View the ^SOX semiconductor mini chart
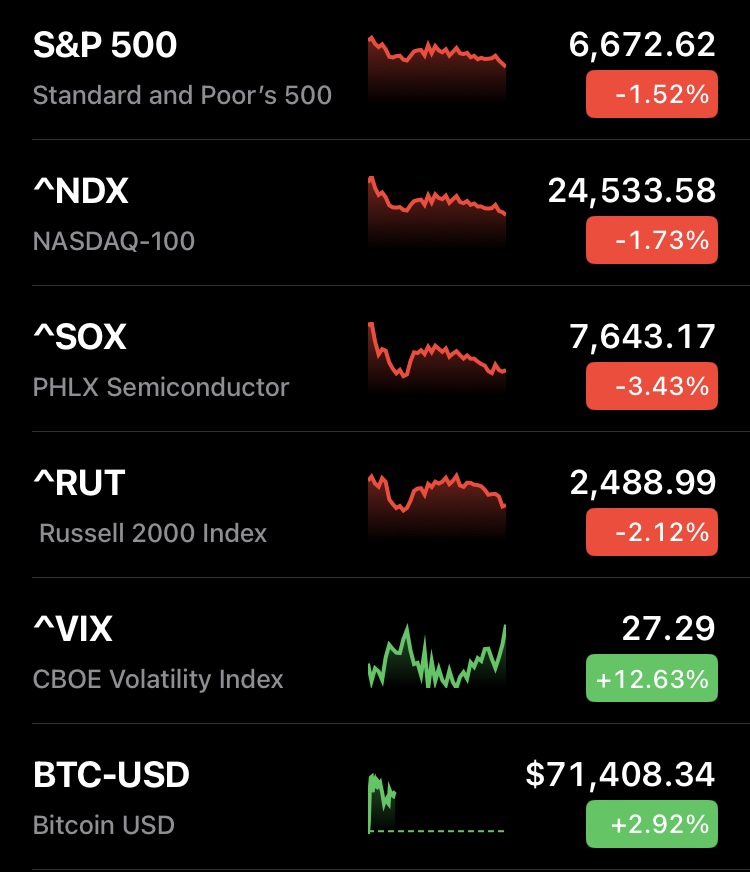750x872 pixels. [x=437, y=360]
